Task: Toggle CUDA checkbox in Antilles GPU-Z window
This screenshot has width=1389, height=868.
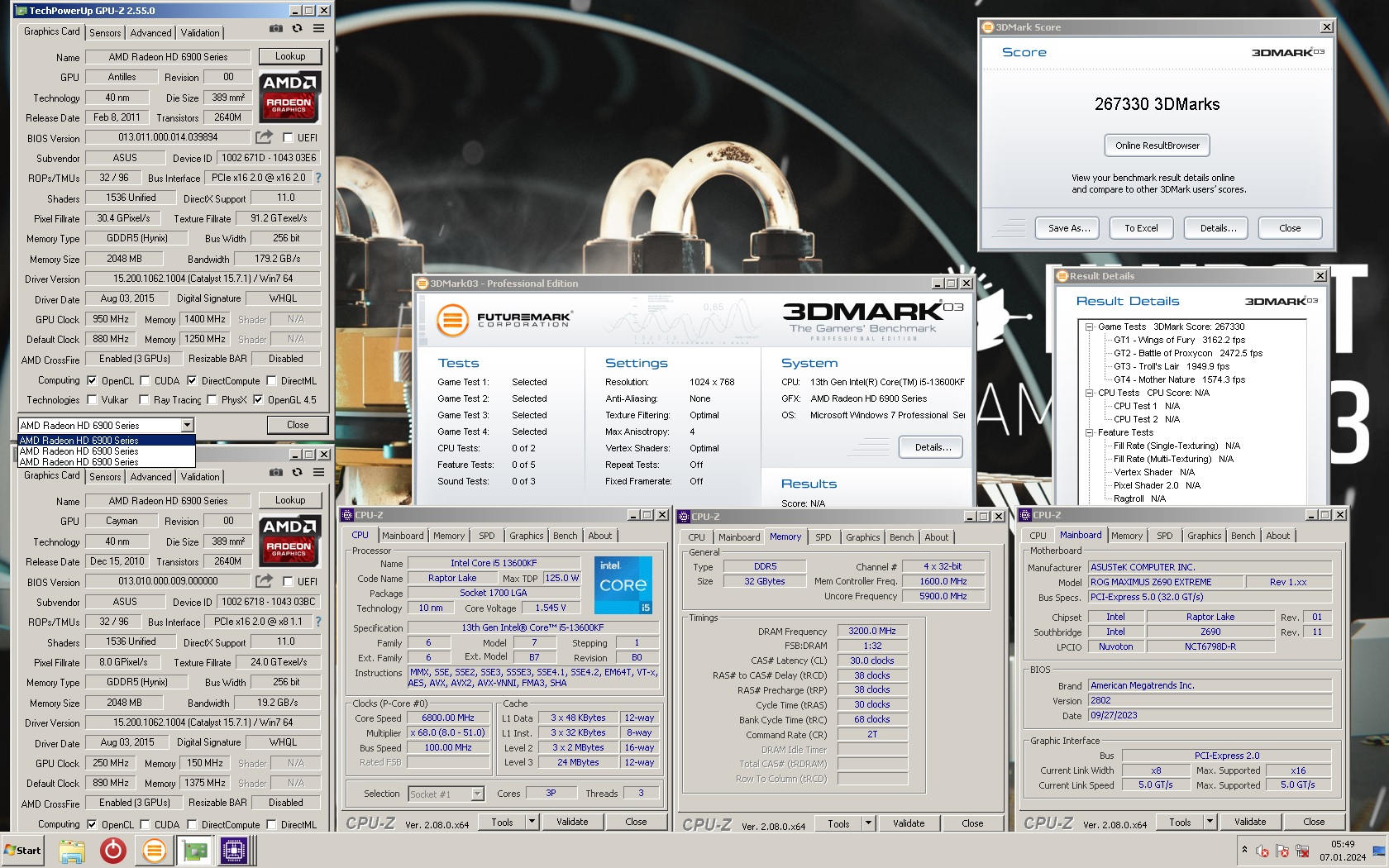Action: (x=145, y=381)
